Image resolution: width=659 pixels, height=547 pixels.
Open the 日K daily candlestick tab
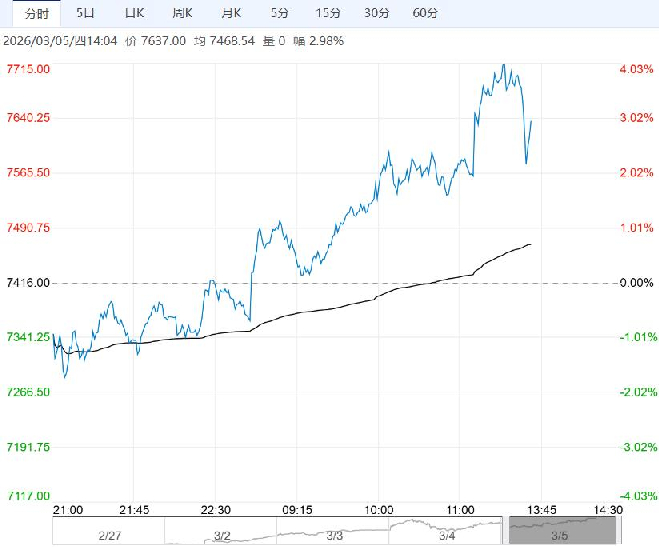pyautogui.click(x=134, y=13)
